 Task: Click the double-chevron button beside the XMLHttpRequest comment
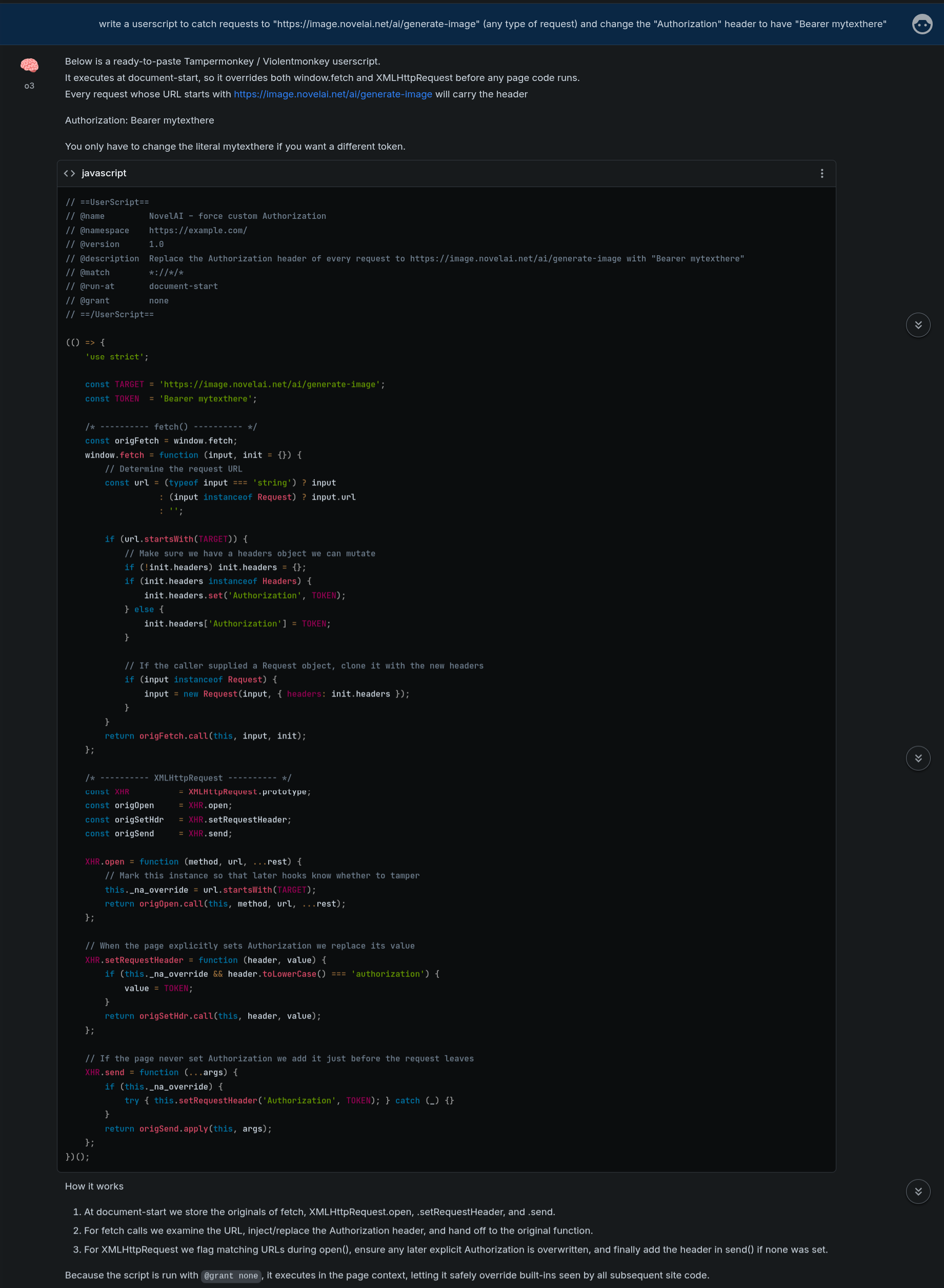[918, 758]
